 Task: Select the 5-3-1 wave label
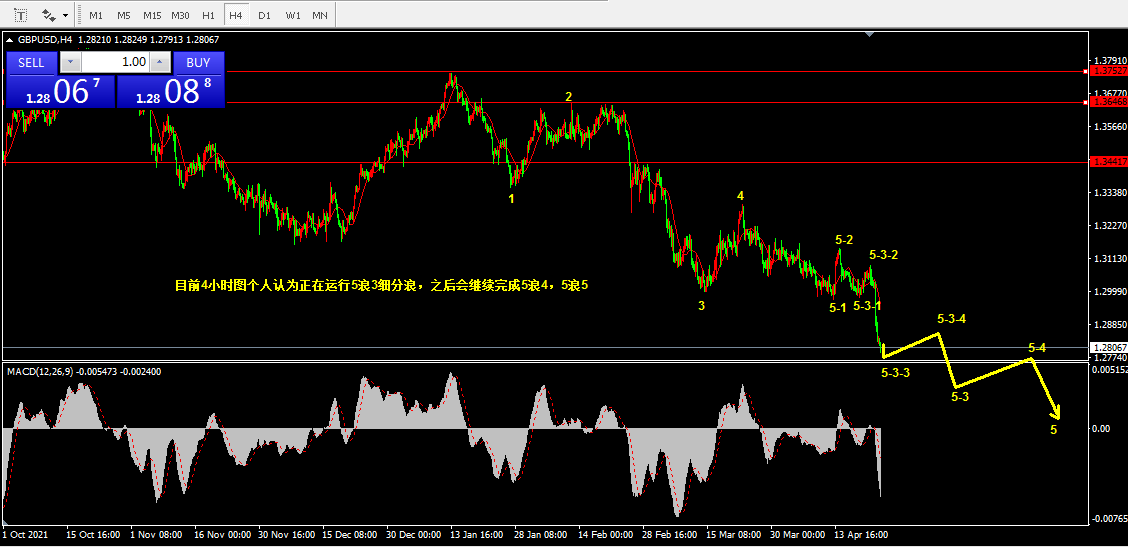[x=868, y=306]
